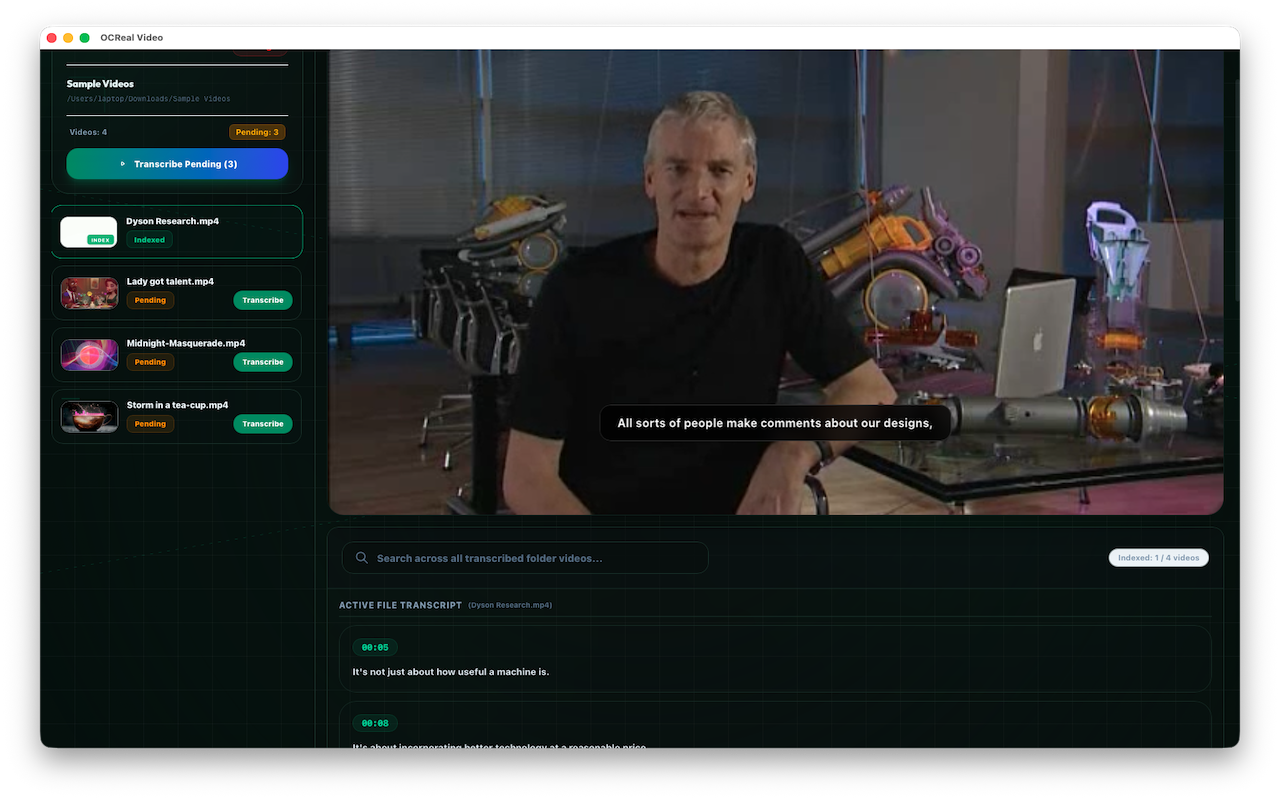Image resolution: width=1280 pixels, height=800 pixels.
Task: Select the Storm in a tea-cup.mp4 file name
Action: (x=177, y=405)
